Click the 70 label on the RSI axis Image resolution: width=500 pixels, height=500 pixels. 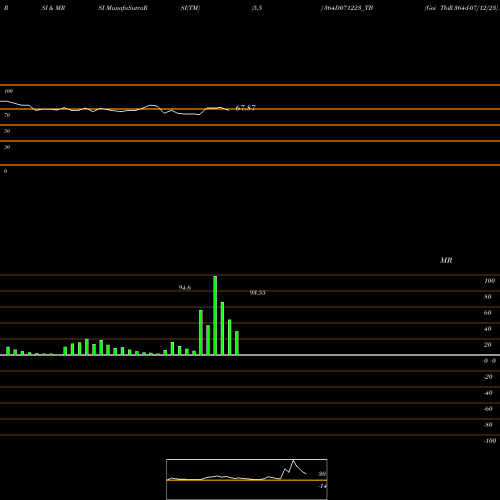click(7, 115)
